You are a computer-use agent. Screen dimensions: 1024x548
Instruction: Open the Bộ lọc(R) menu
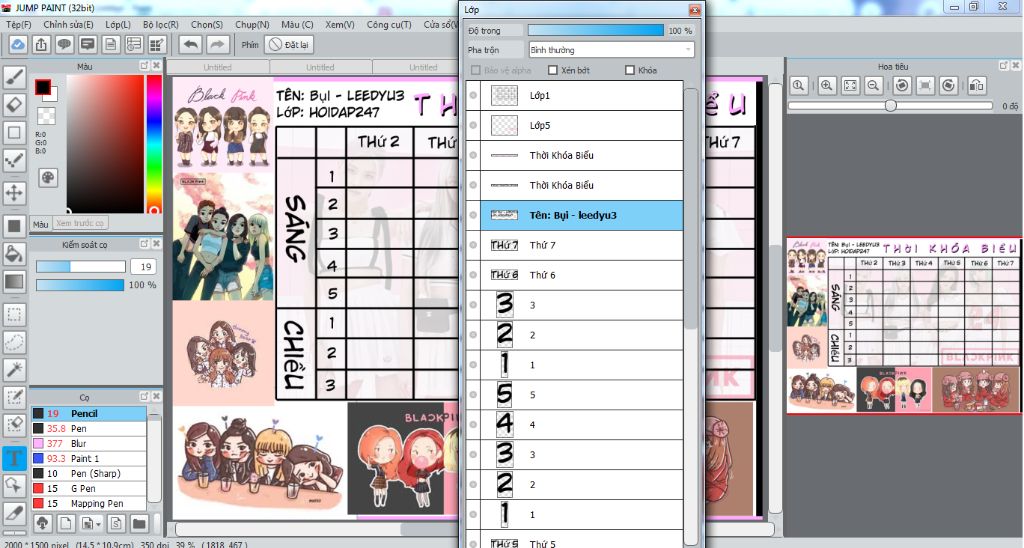[161, 24]
